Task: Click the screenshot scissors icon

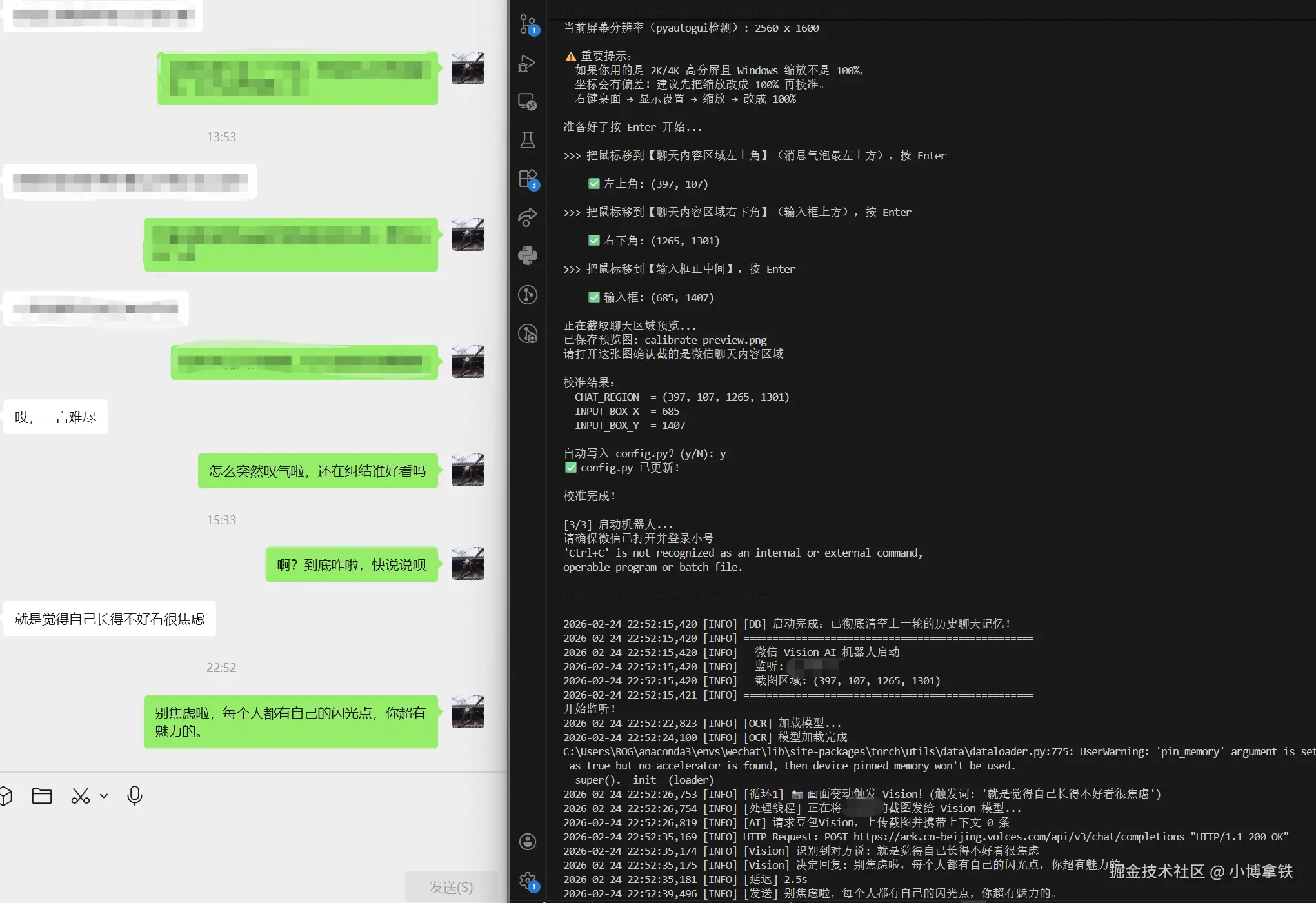Action: pyautogui.click(x=81, y=796)
